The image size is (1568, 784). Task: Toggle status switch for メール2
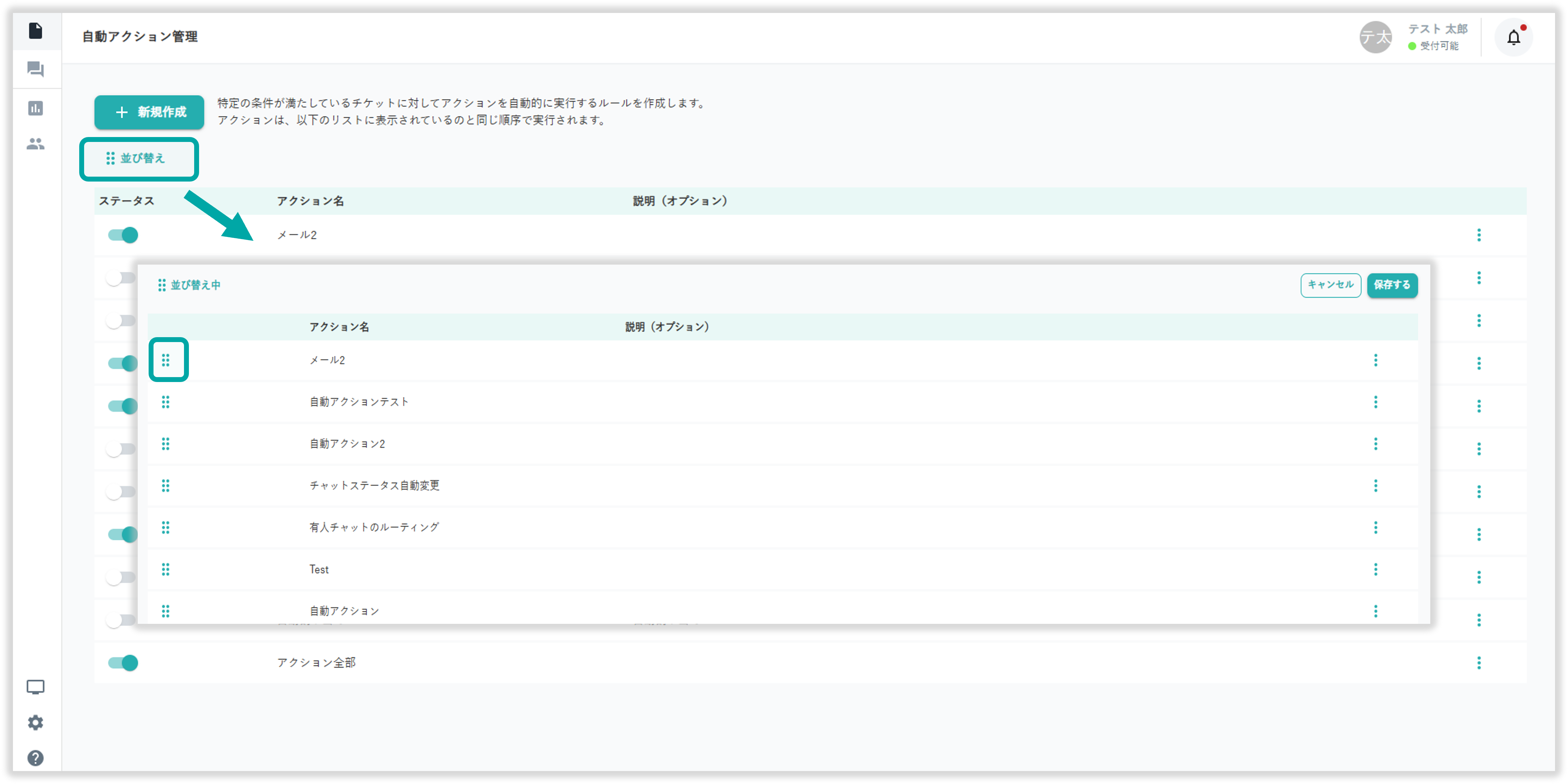[x=123, y=235]
